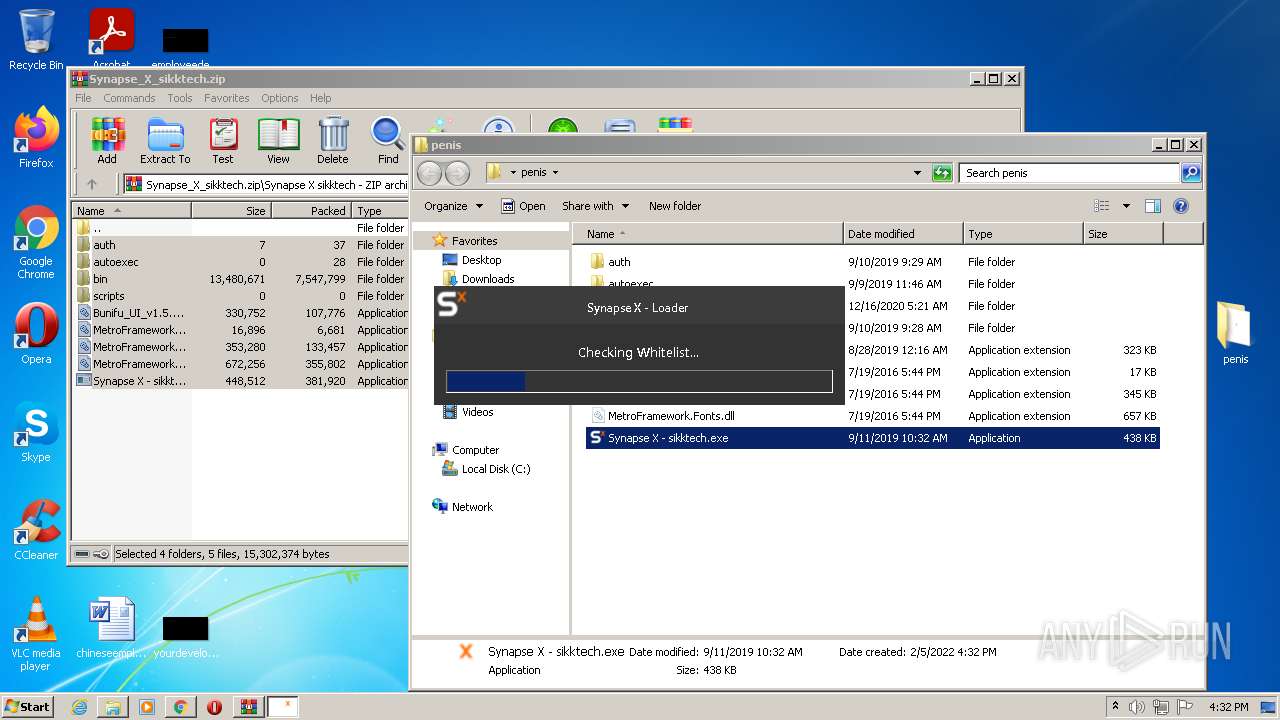Viewport: 1280px width, 720px height.
Task: Open WinRAR Help menu
Action: [320, 98]
